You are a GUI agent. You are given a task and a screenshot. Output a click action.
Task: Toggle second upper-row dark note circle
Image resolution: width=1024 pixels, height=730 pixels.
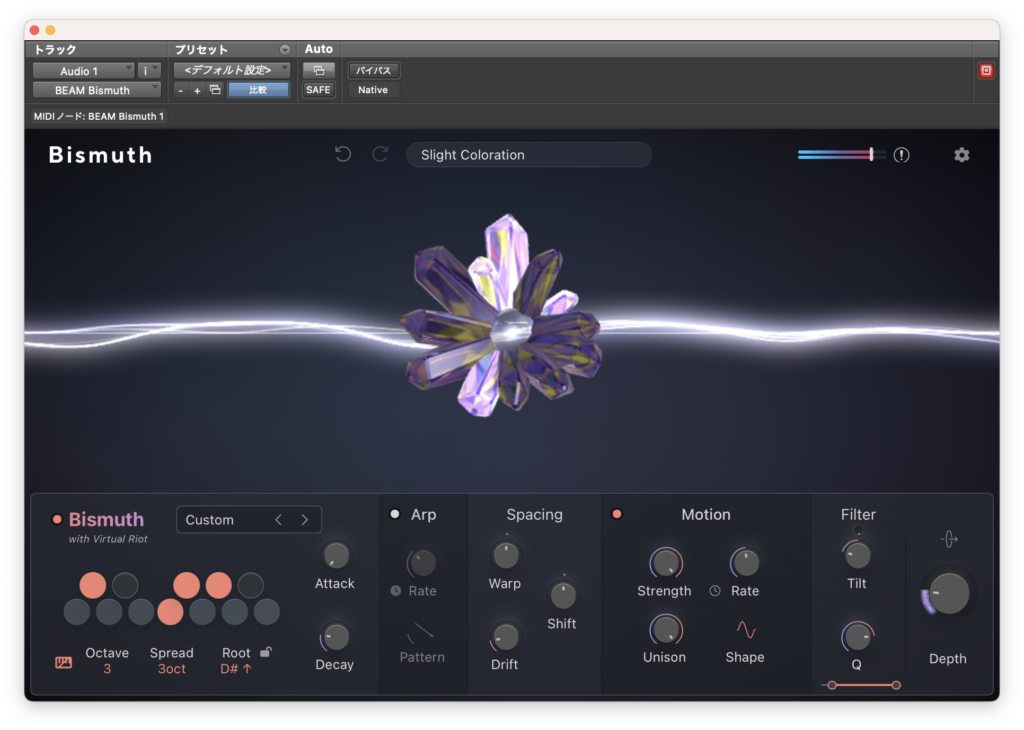pos(125,585)
